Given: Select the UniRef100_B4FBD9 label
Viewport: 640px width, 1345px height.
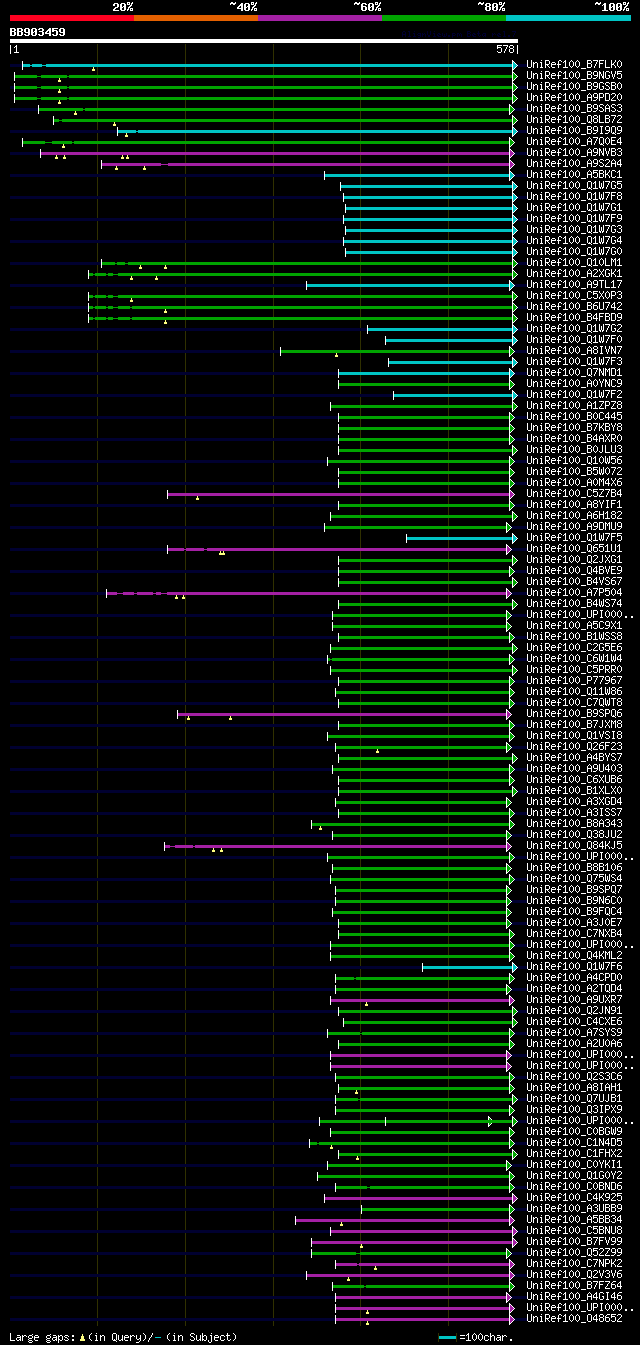Looking at the screenshot, I should click(574, 318).
